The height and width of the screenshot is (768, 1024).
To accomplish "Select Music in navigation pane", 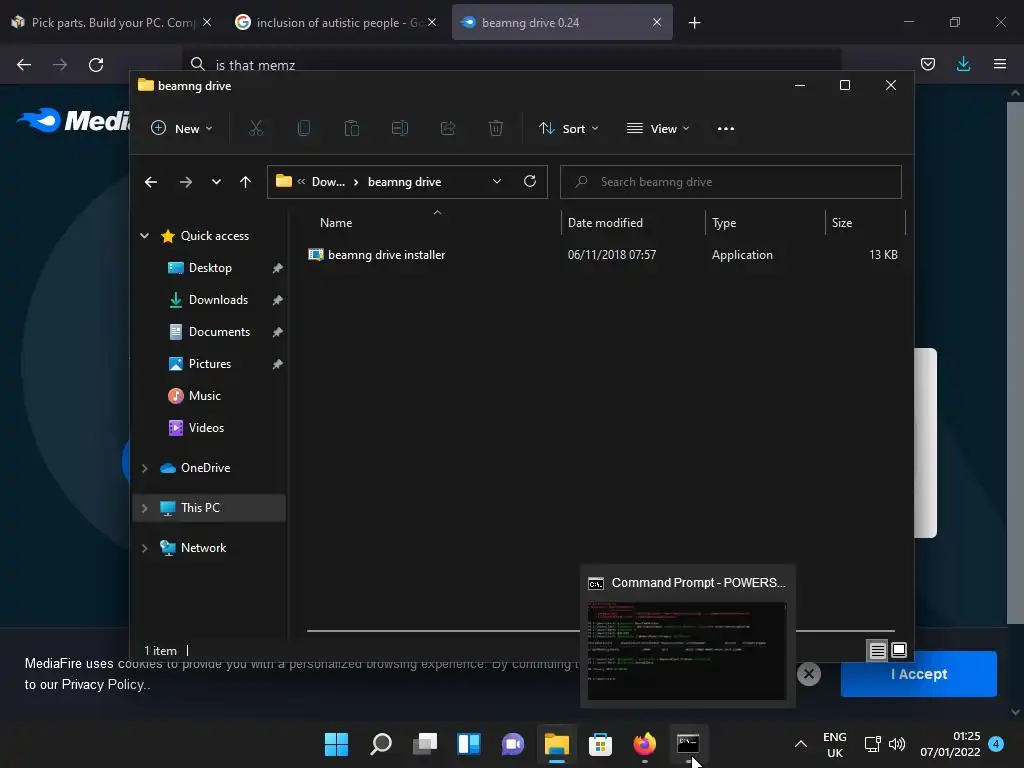I will 204,396.
